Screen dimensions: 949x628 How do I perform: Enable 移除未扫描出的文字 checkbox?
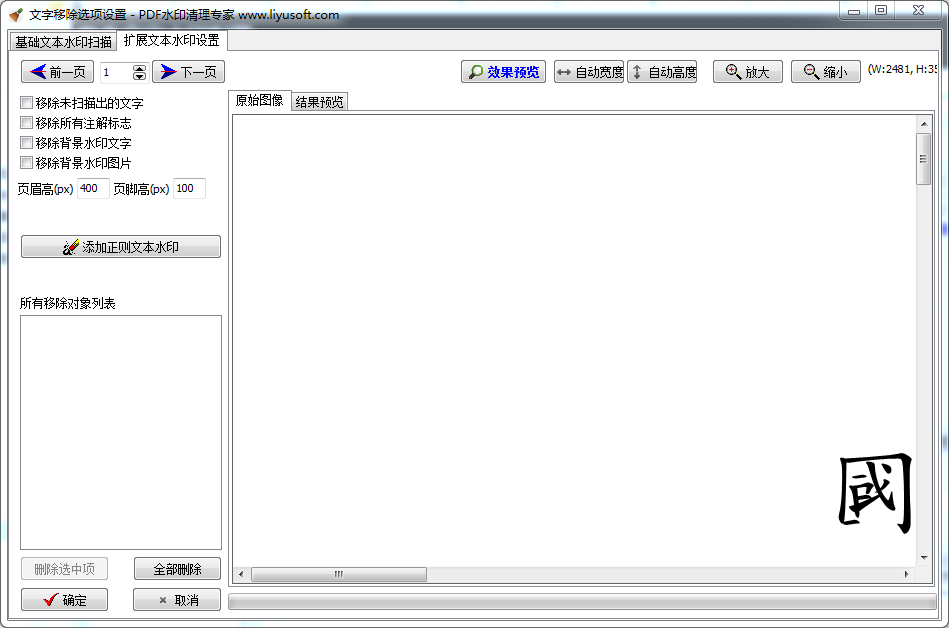click(26, 102)
